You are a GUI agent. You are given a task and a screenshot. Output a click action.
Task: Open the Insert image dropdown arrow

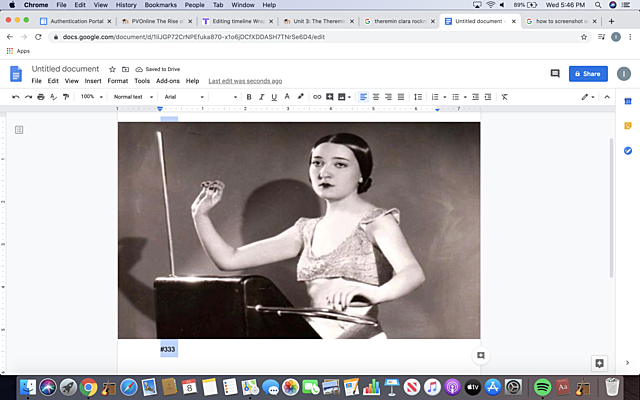[x=349, y=97]
